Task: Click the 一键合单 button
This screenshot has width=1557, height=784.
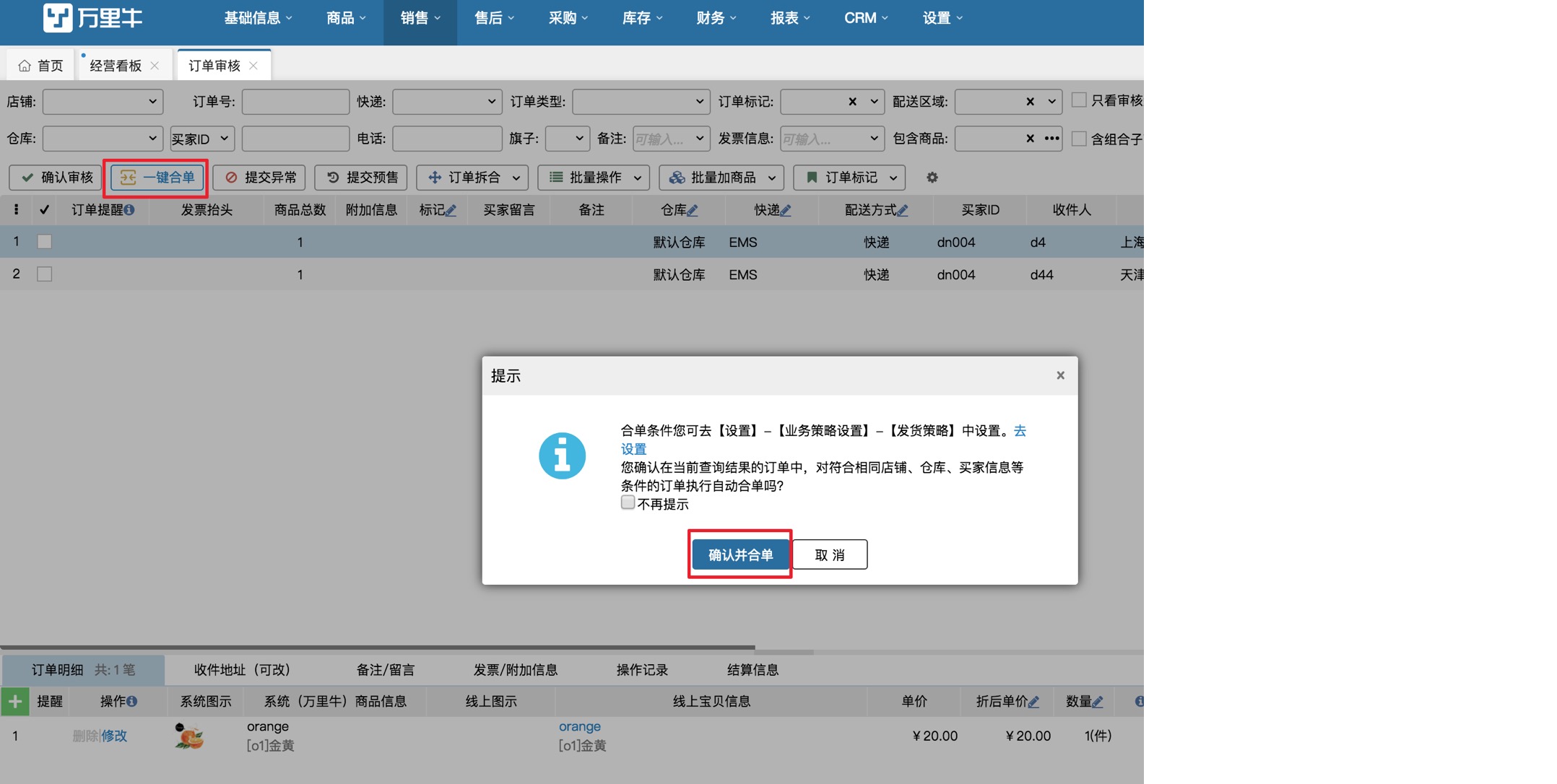Action: [x=156, y=178]
